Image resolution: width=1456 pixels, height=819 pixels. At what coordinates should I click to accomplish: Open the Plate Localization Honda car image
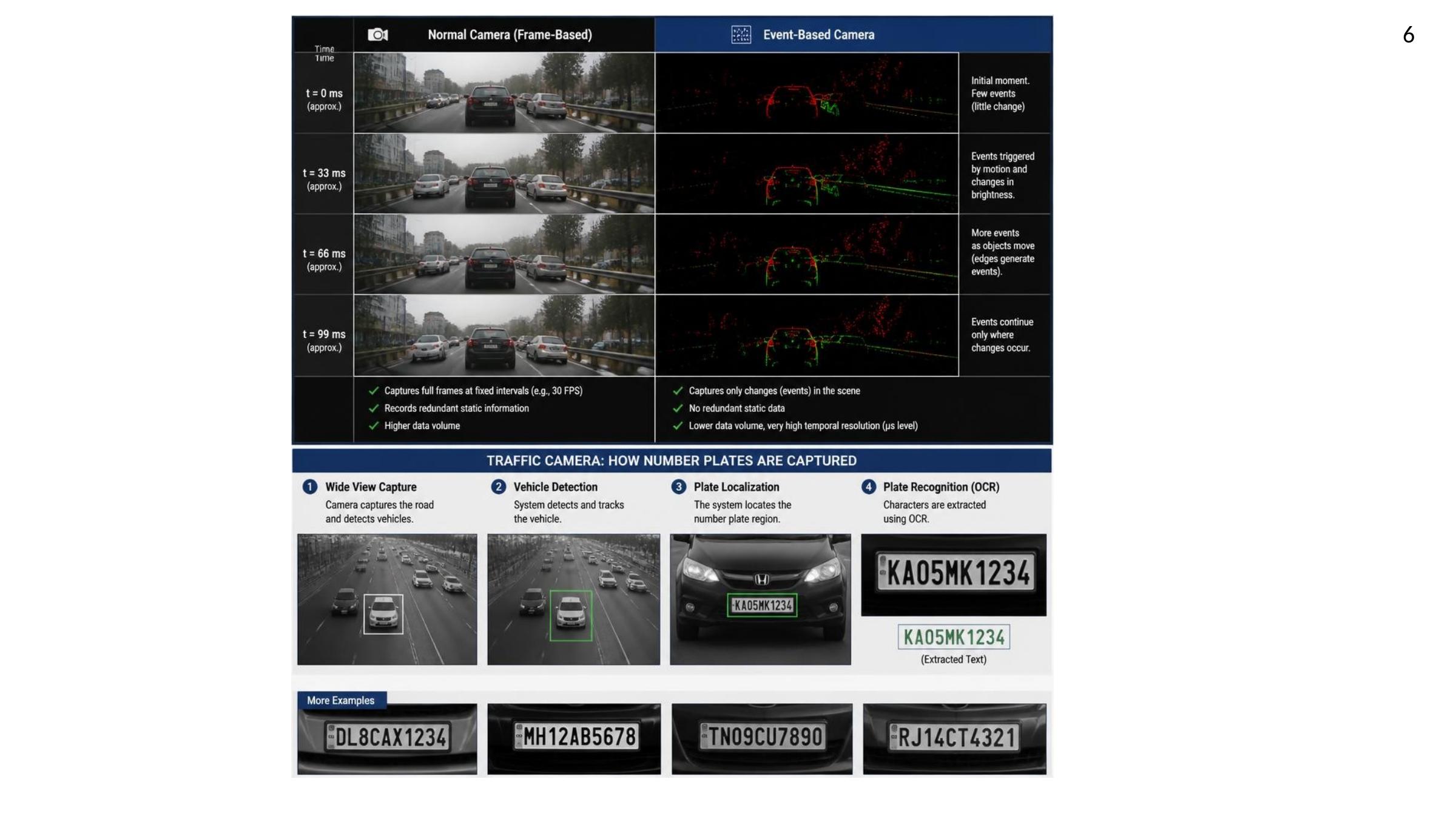[x=760, y=599]
